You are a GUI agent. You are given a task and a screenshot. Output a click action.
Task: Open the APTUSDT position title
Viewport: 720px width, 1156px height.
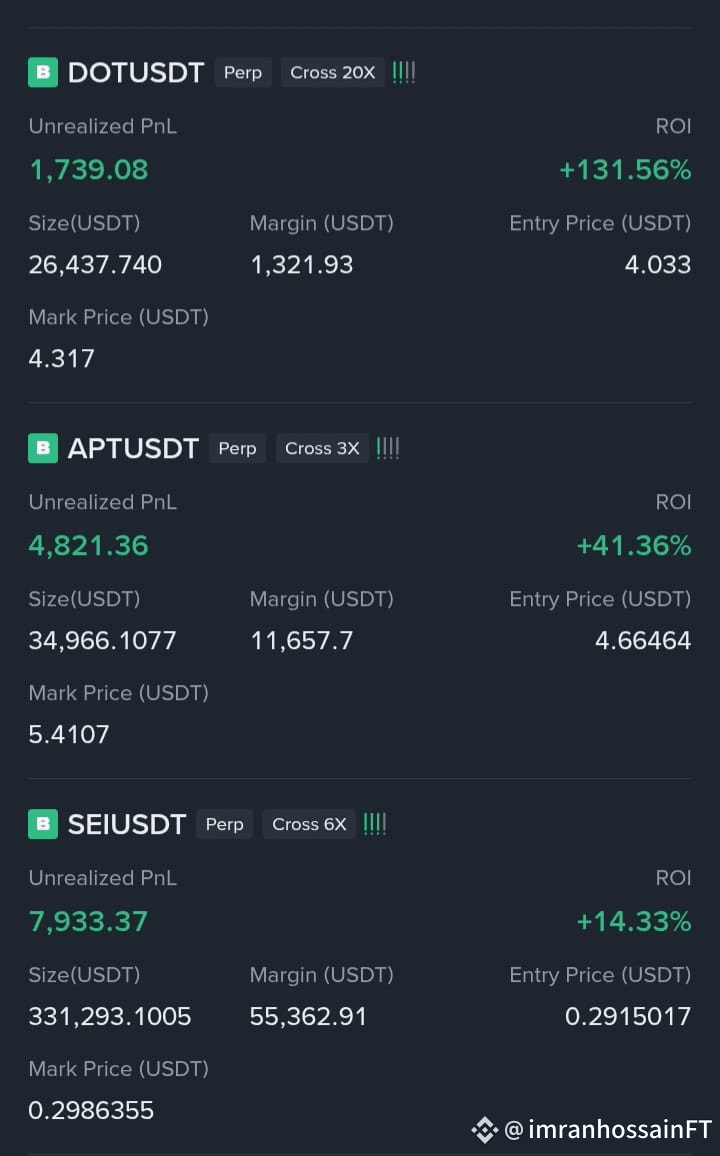(133, 449)
